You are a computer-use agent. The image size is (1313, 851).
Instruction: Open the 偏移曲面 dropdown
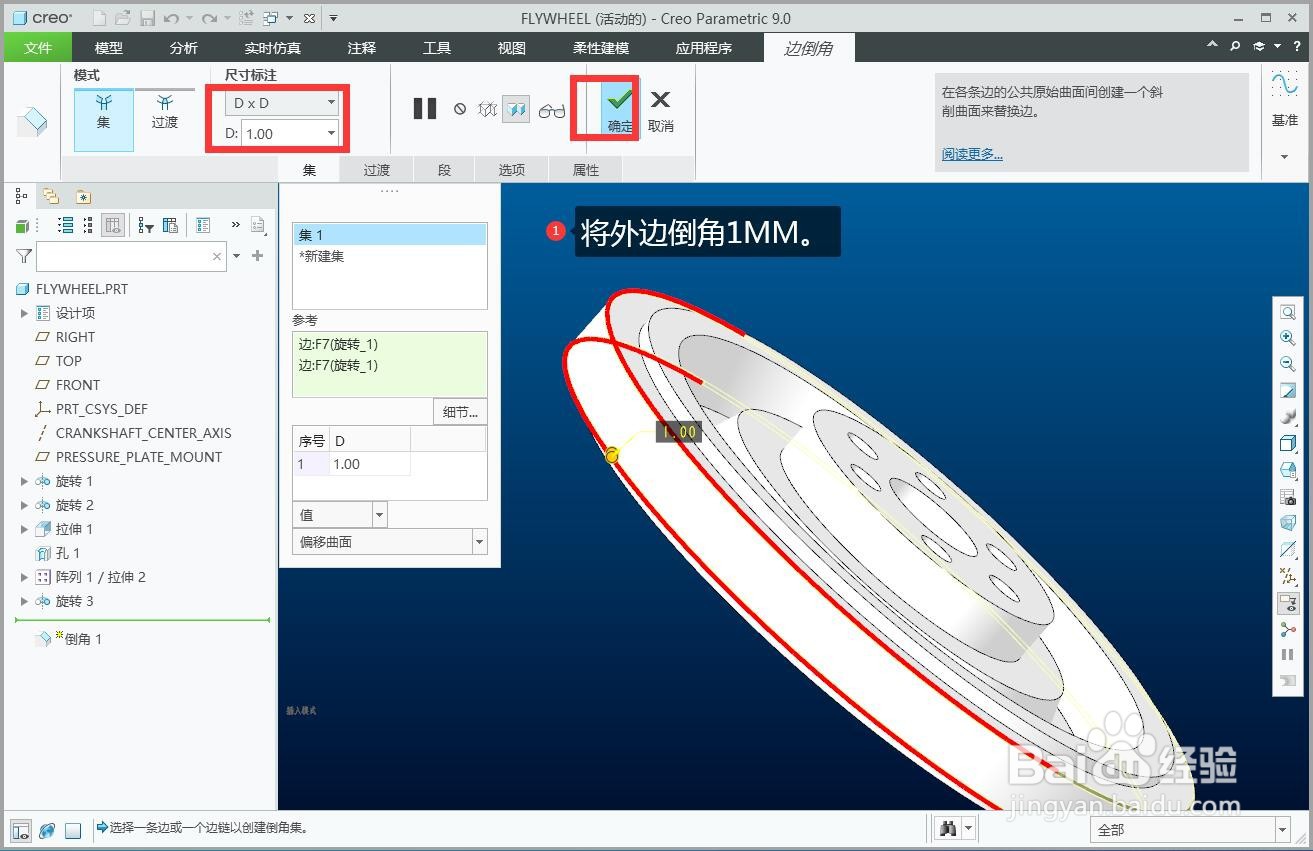(390, 541)
